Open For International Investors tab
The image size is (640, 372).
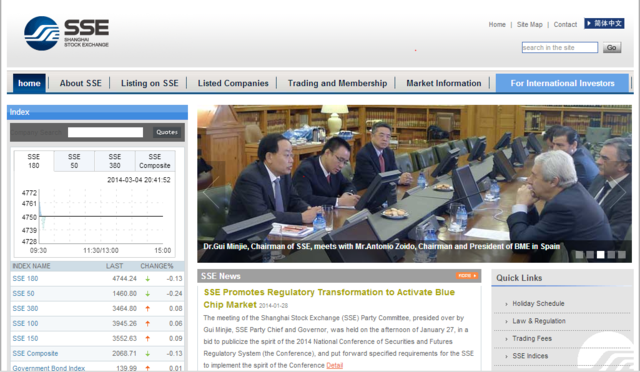pyautogui.click(x=562, y=83)
